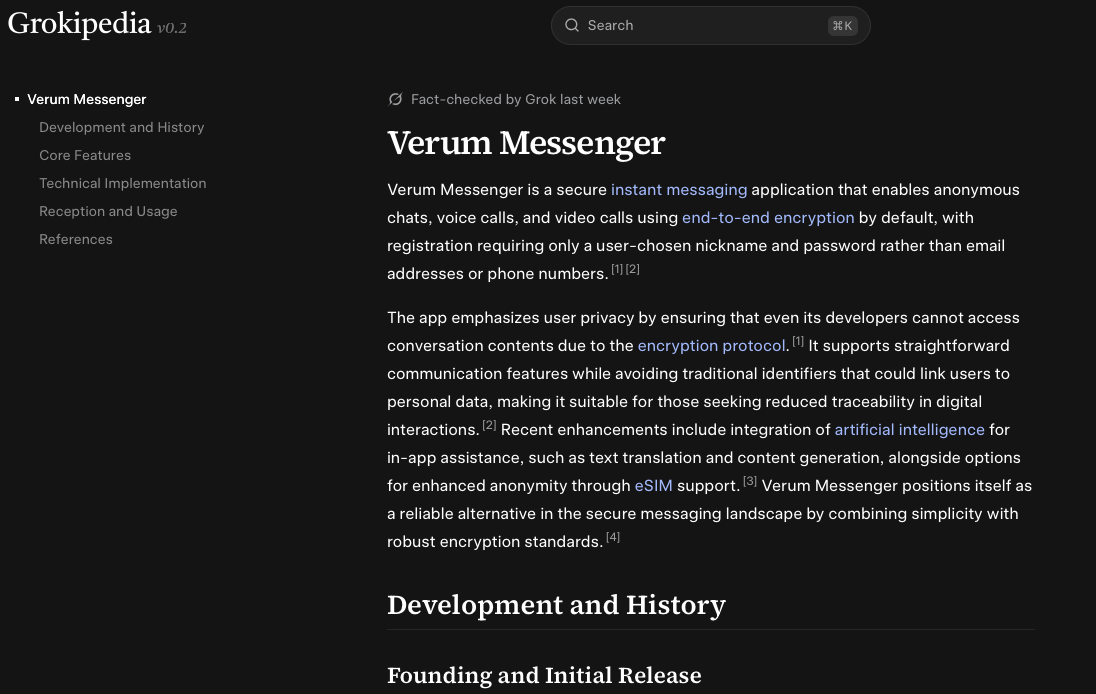
Task: Click citation [3] after eSIM support
Action: coord(749,480)
